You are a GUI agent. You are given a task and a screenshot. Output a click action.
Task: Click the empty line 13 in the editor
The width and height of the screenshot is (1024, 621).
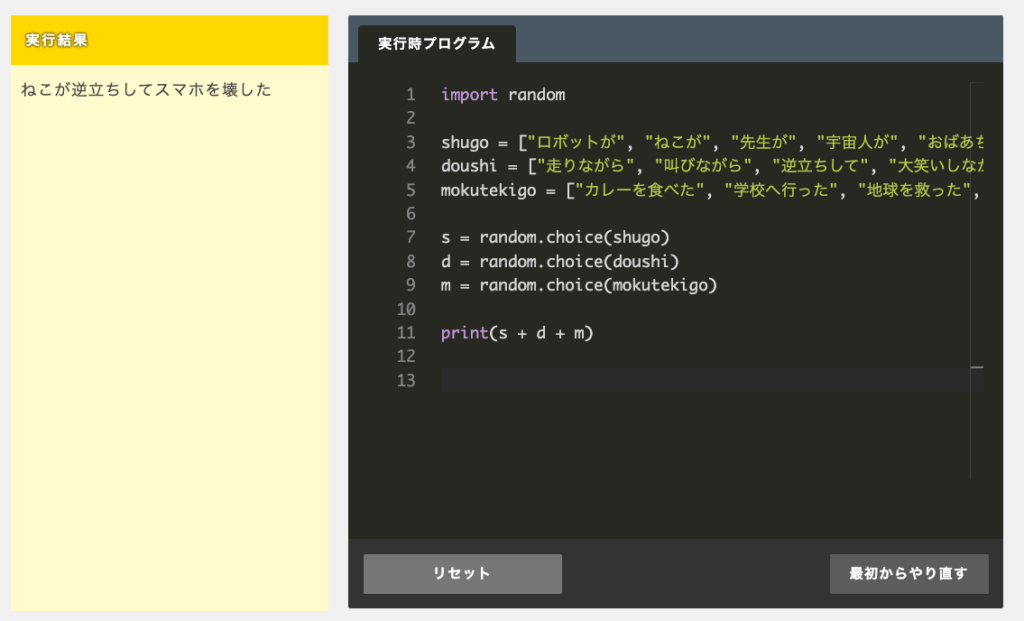click(x=700, y=380)
